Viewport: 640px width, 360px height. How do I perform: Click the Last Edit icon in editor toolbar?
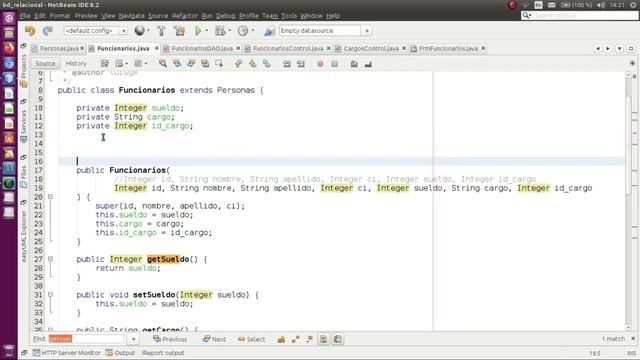[104, 64]
